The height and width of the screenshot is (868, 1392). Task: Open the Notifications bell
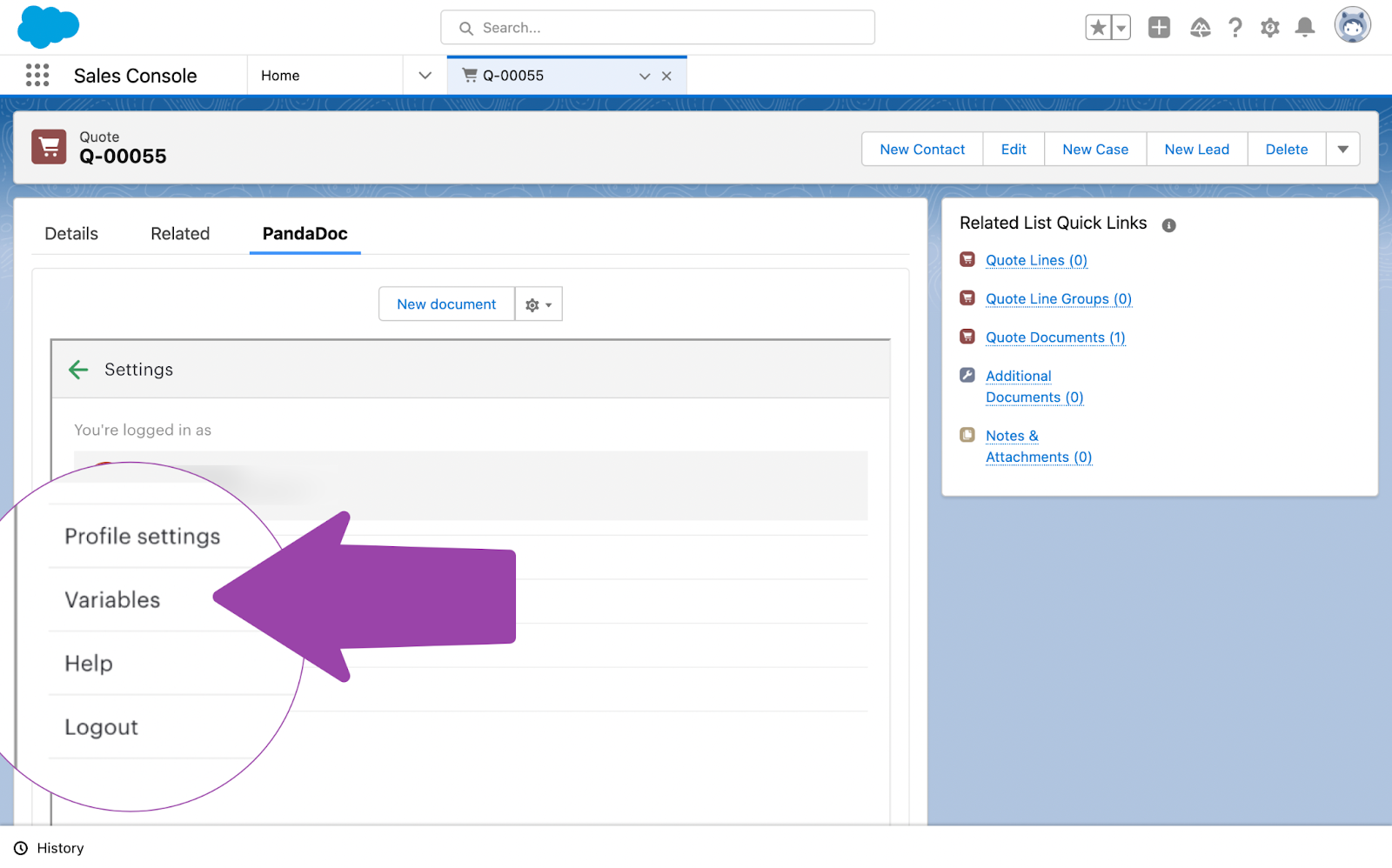coord(1305,28)
